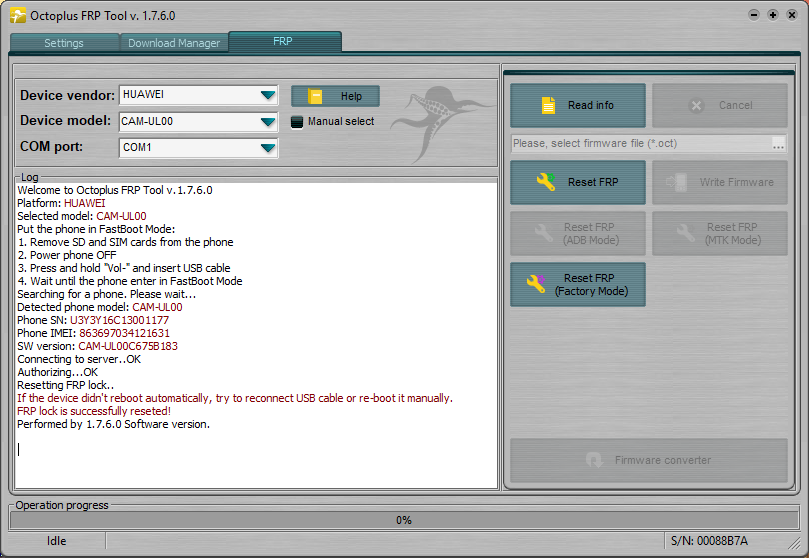Click the Cancel X icon
The width and height of the screenshot is (809, 558).
click(697, 106)
